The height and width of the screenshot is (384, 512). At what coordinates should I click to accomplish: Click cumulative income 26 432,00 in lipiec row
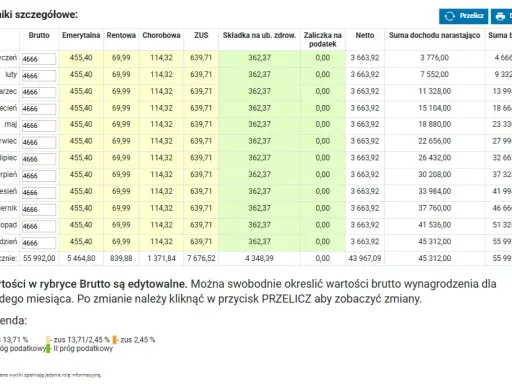(x=435, y=158)
